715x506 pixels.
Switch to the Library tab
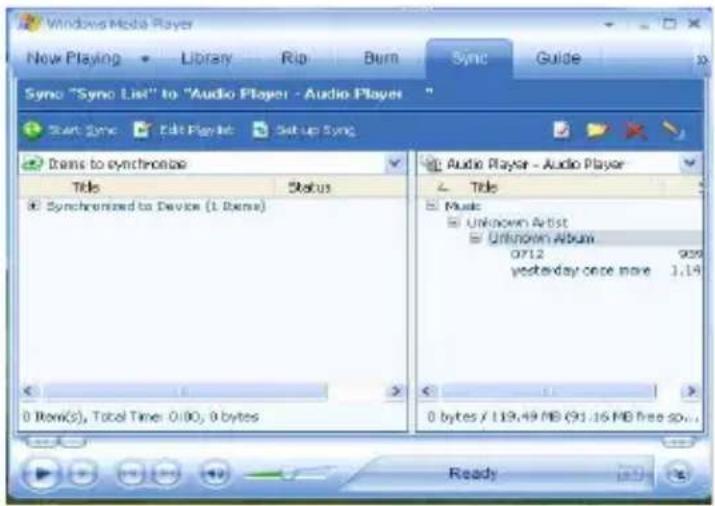click(207, 58)
